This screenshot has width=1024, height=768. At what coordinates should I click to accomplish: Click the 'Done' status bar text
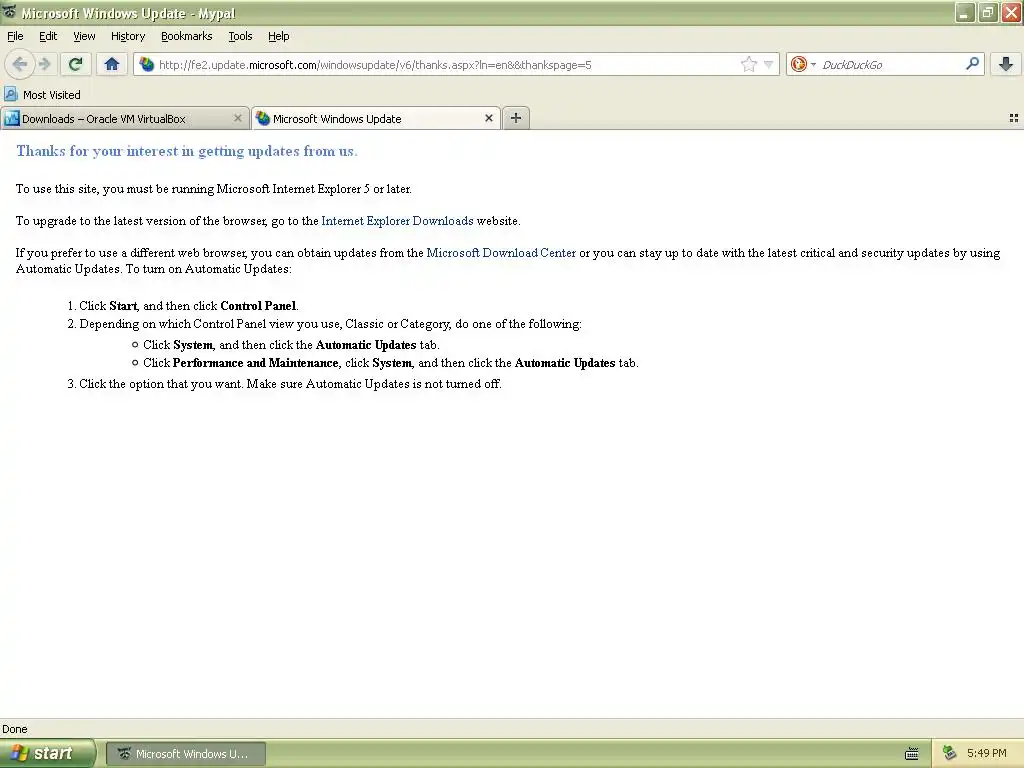click(x=14, y=729)
